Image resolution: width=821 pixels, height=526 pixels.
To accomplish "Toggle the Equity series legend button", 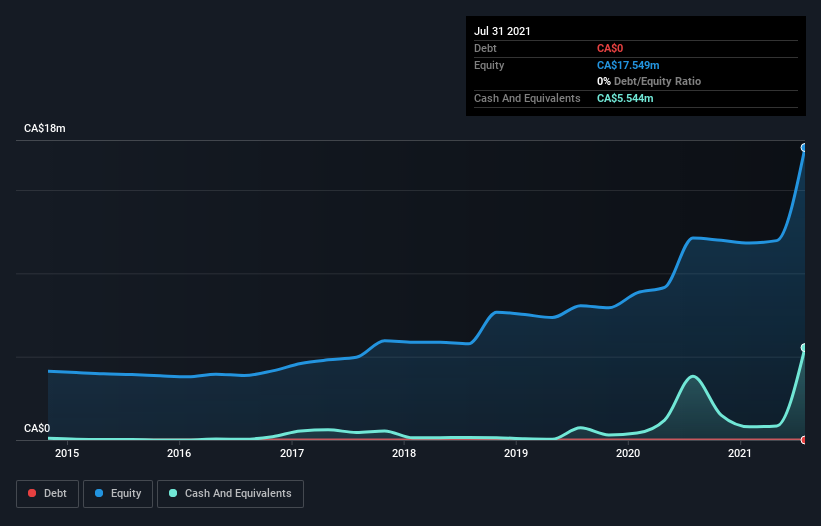I will 118,494.
